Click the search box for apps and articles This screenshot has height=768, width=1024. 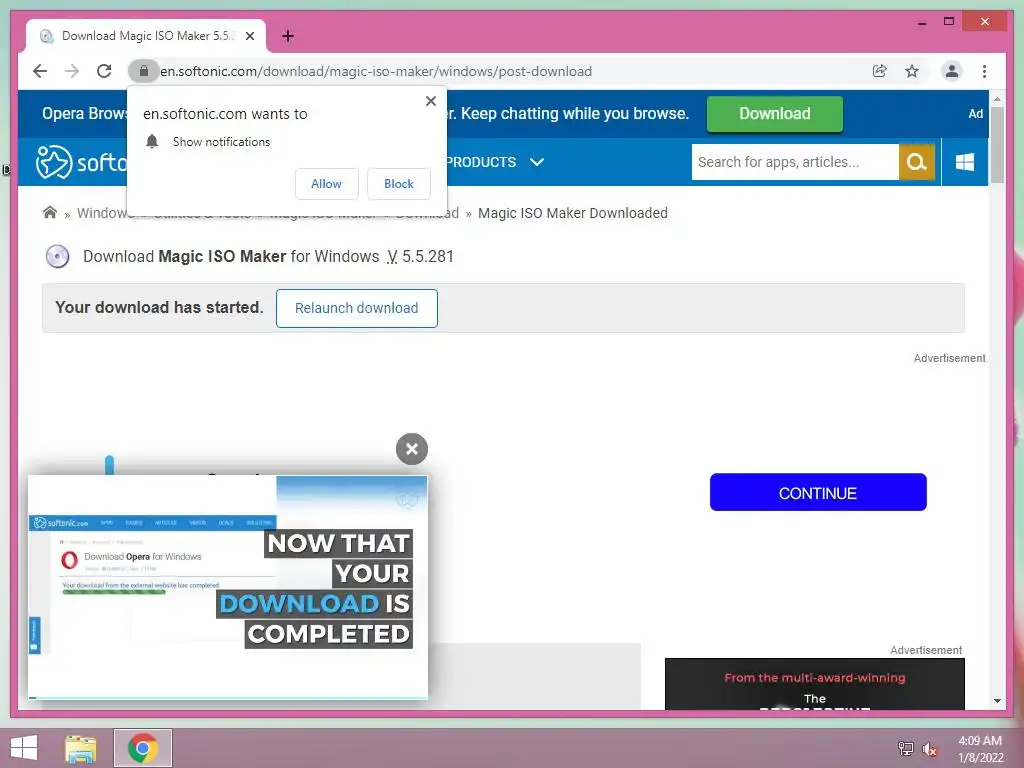pos(795,162)
